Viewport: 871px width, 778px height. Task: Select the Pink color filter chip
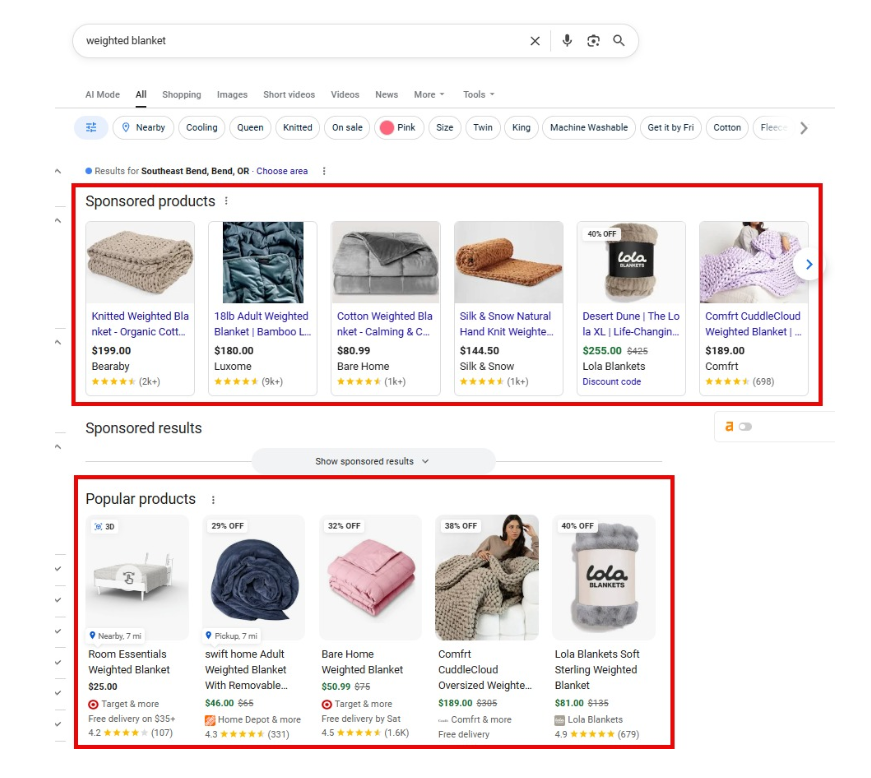pyautogui.click(x=397, y=128)
